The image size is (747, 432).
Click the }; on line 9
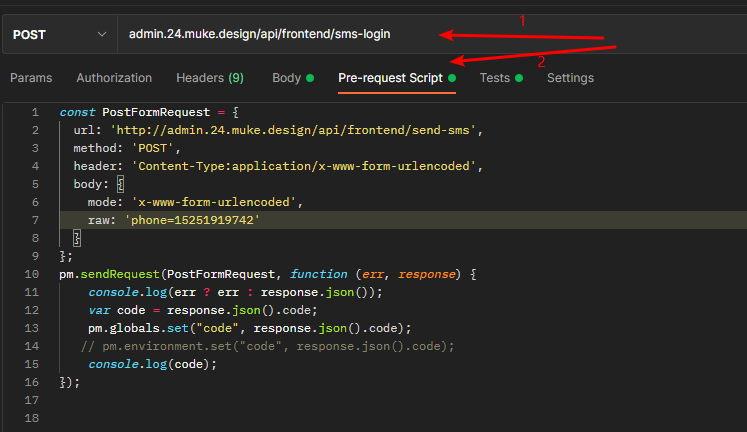(x=66, y=256)
